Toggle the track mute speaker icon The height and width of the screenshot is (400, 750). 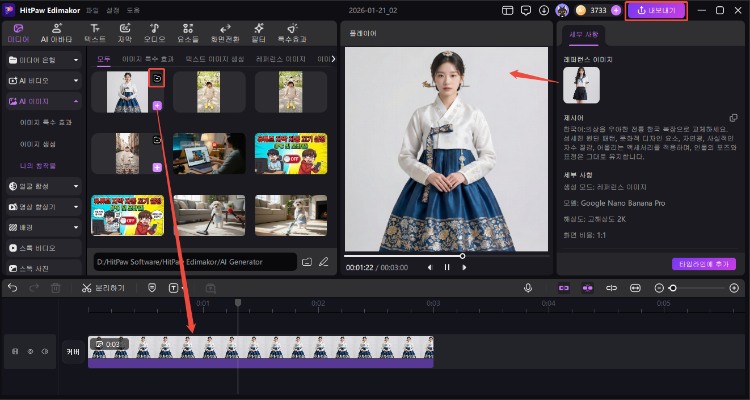click(x=47, y=352)
